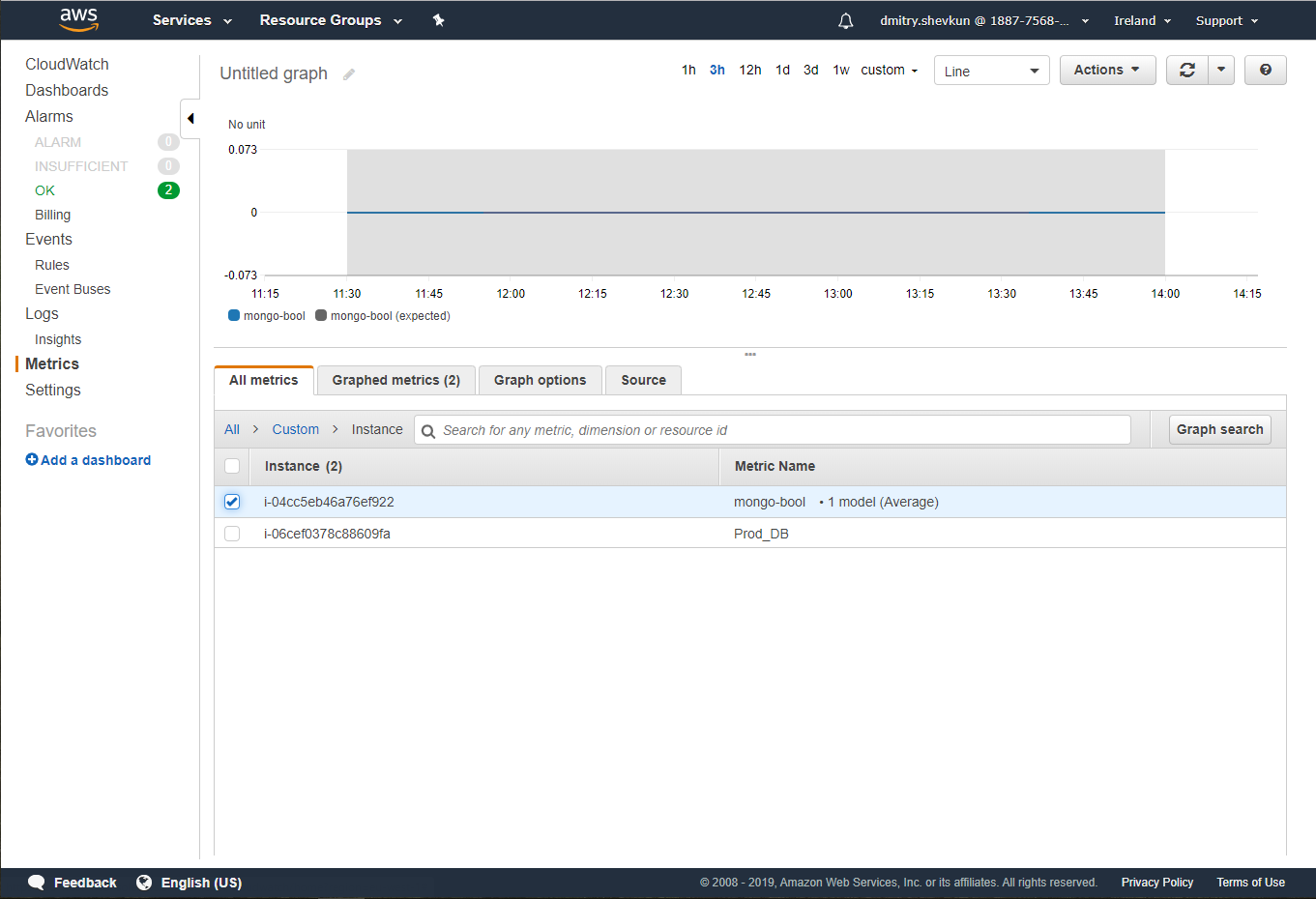
Task: Expand the Actions dropdown menu
Action: (x=1107, y=70)
